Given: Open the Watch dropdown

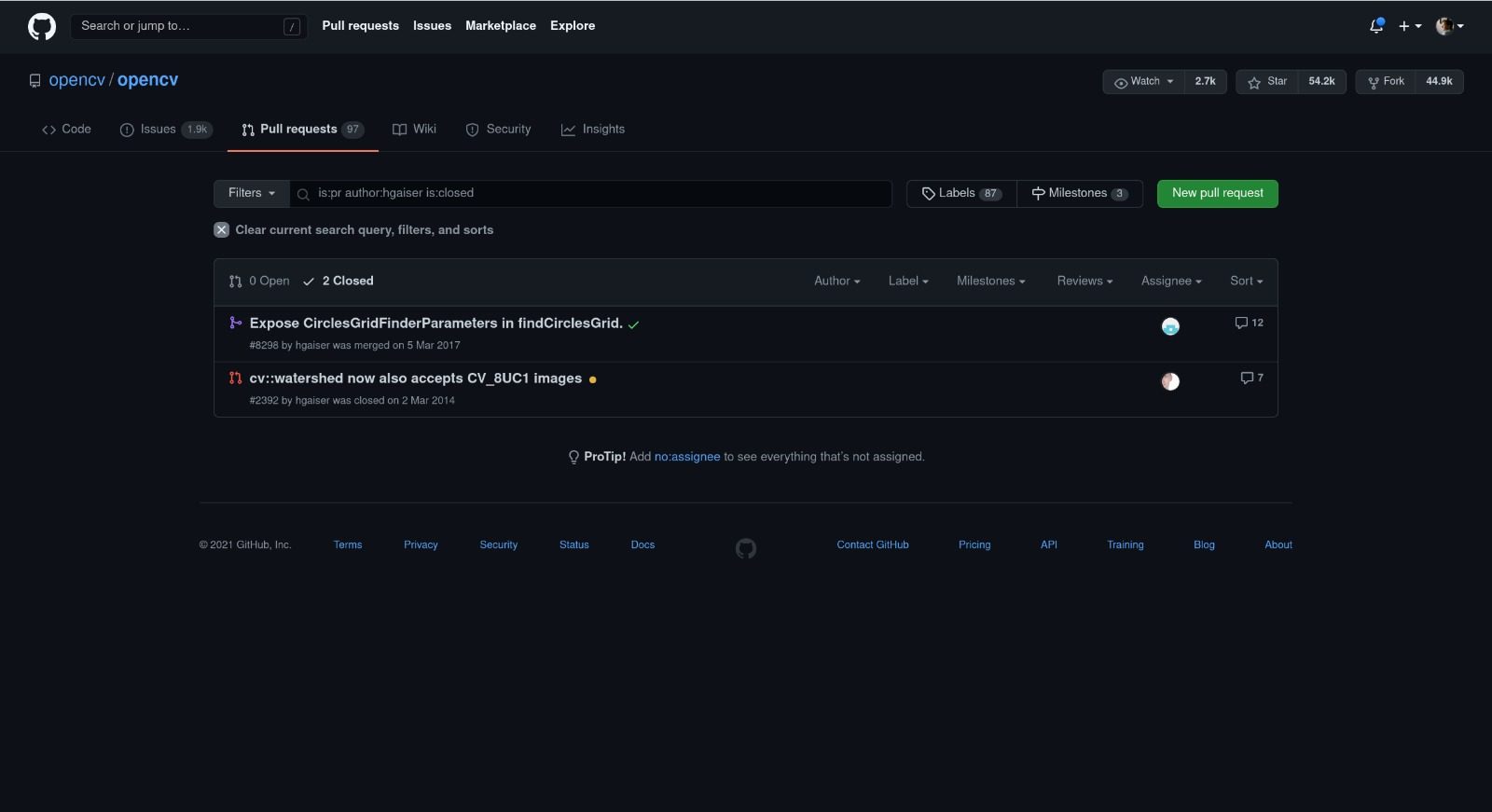Looking at the screenshot, I should pos(1144,82).
